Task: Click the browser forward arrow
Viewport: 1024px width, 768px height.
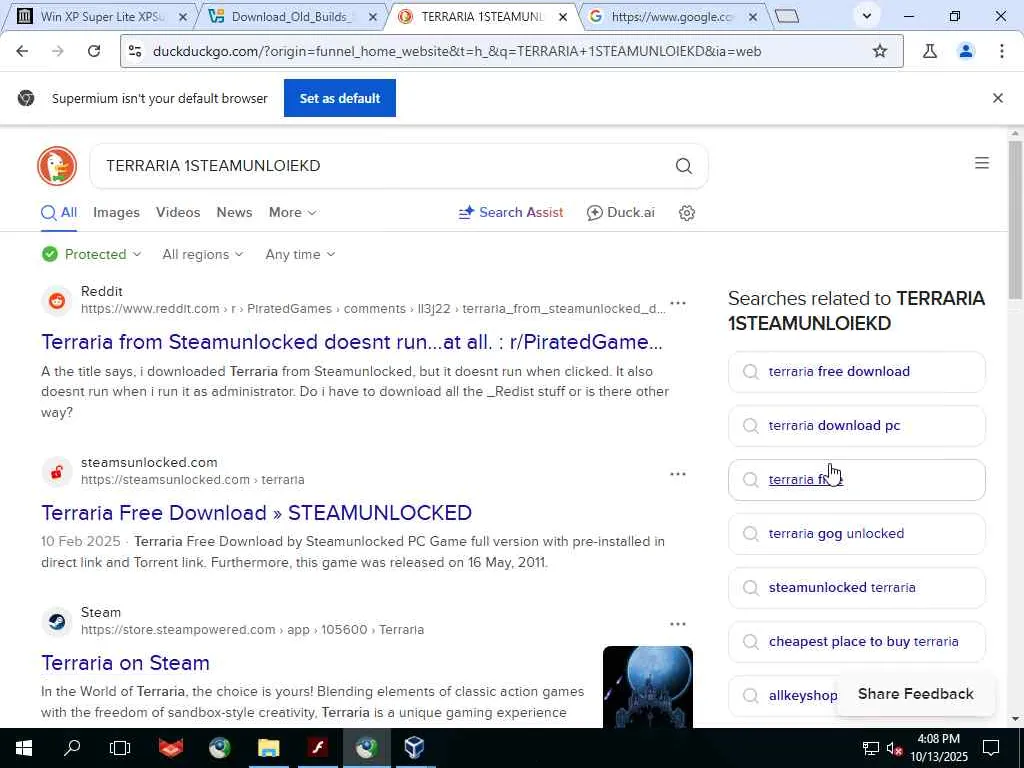Action: [58, 51]
